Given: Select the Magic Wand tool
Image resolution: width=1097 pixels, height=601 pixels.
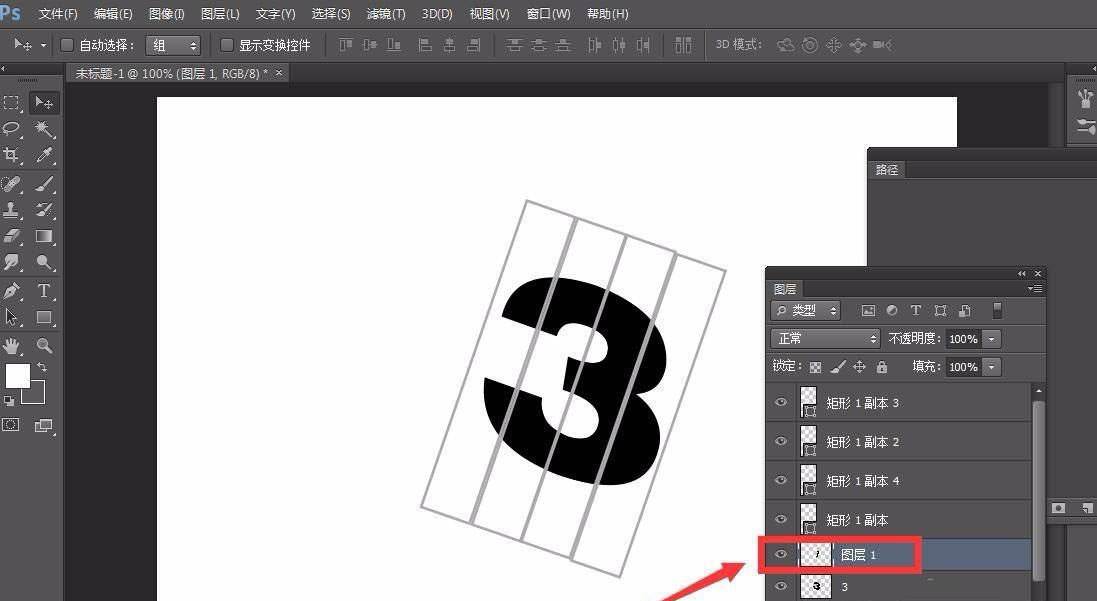Looking at the screenshot, I should coord(43,129).
